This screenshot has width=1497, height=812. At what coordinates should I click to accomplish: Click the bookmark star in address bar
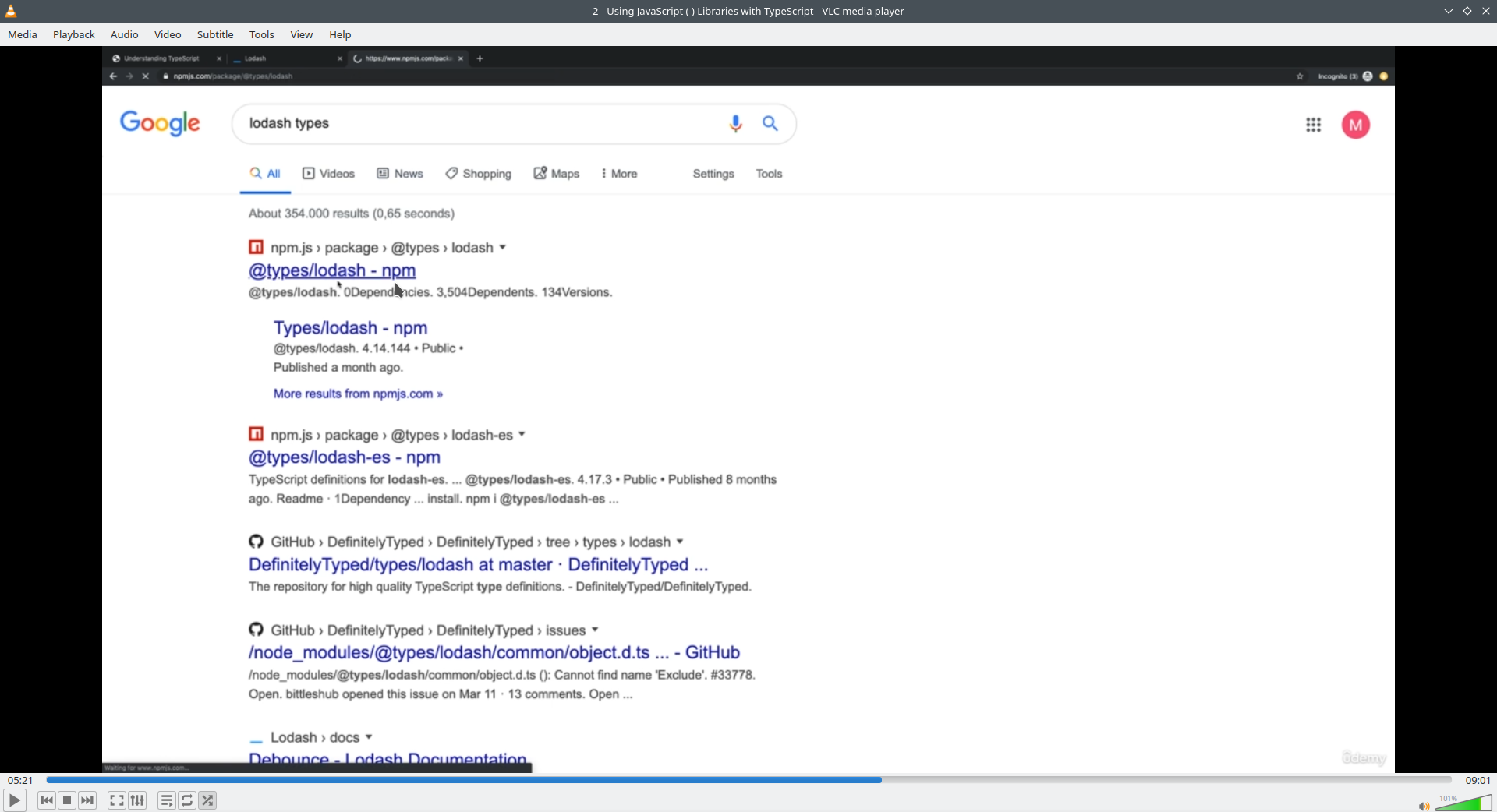(1300, 76)
